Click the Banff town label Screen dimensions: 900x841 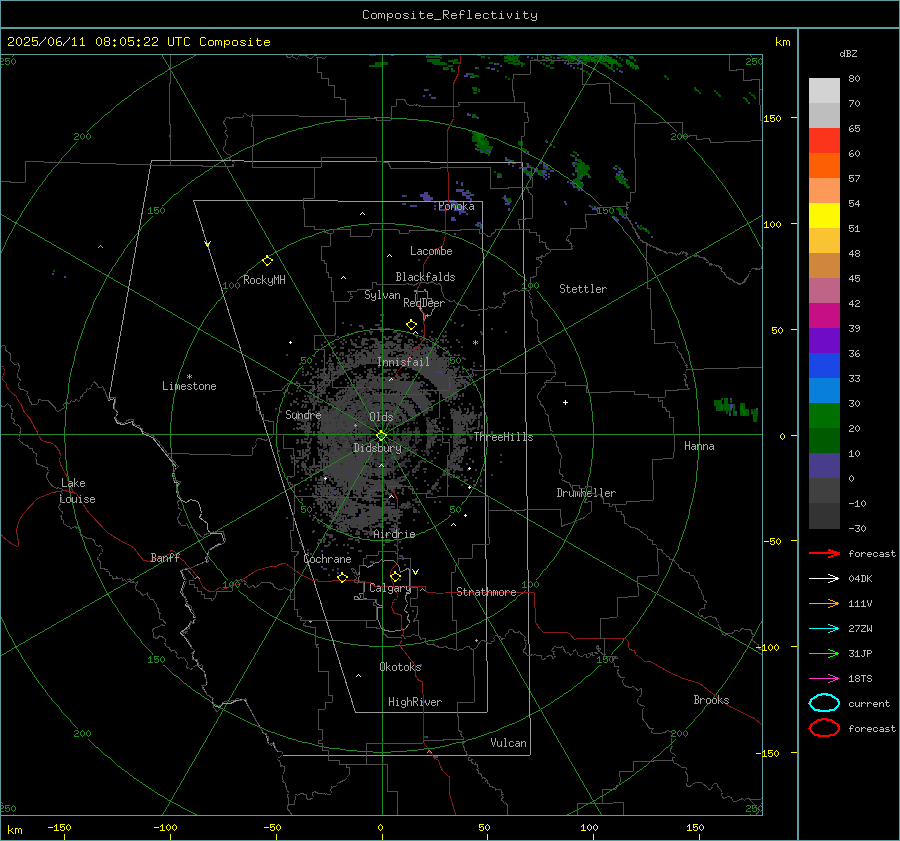[165, 557]
